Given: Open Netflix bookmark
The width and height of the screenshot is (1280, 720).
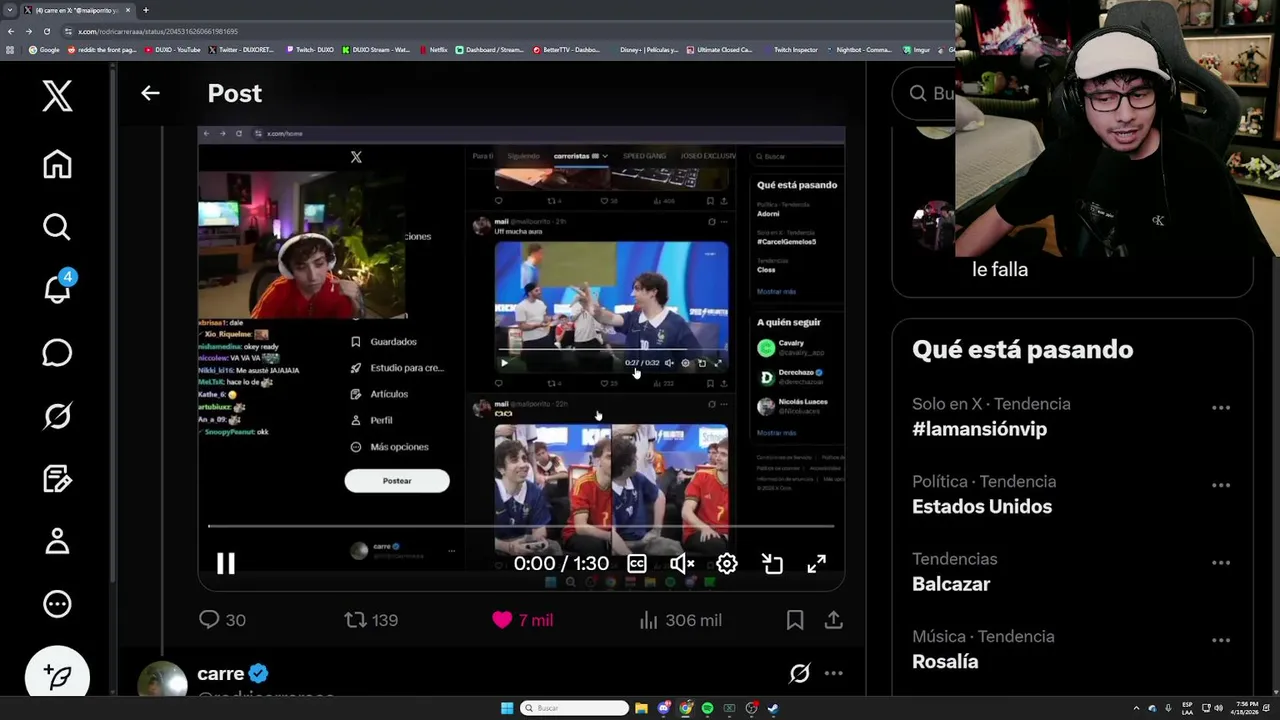Looking at the screenshot, I should [434, 49].
